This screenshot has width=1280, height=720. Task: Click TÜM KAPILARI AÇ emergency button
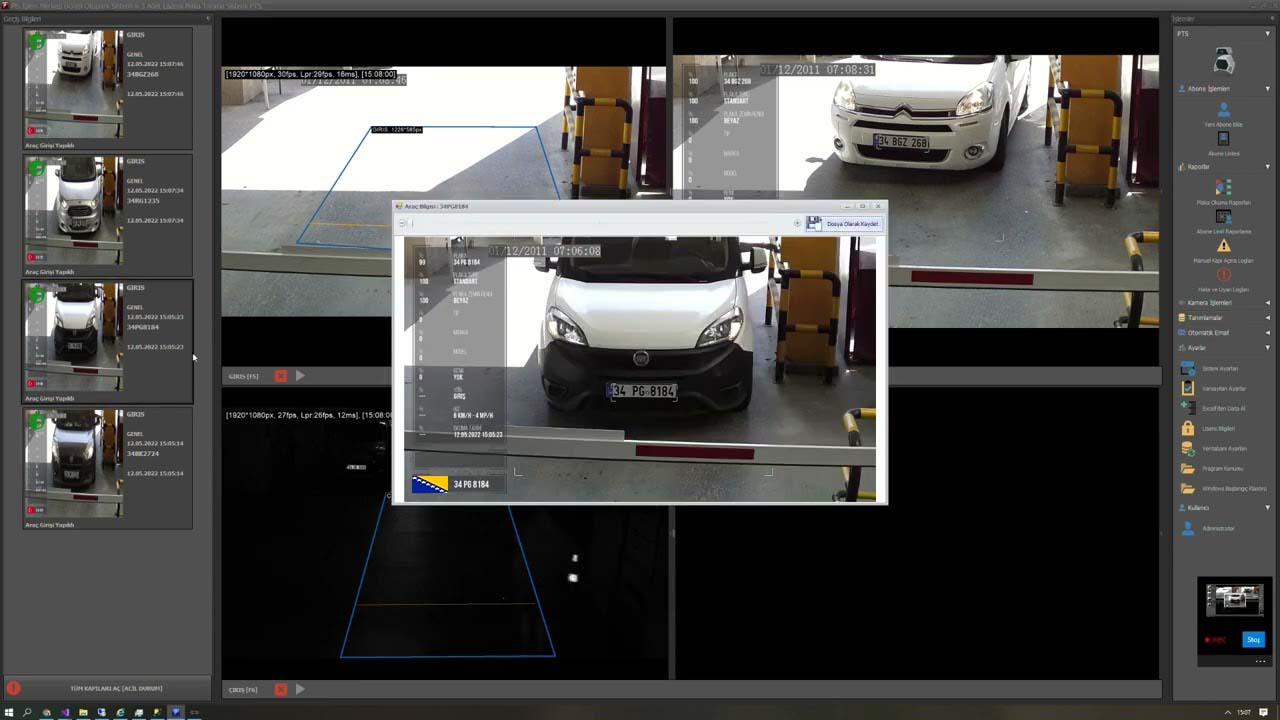tap(116, 688)
